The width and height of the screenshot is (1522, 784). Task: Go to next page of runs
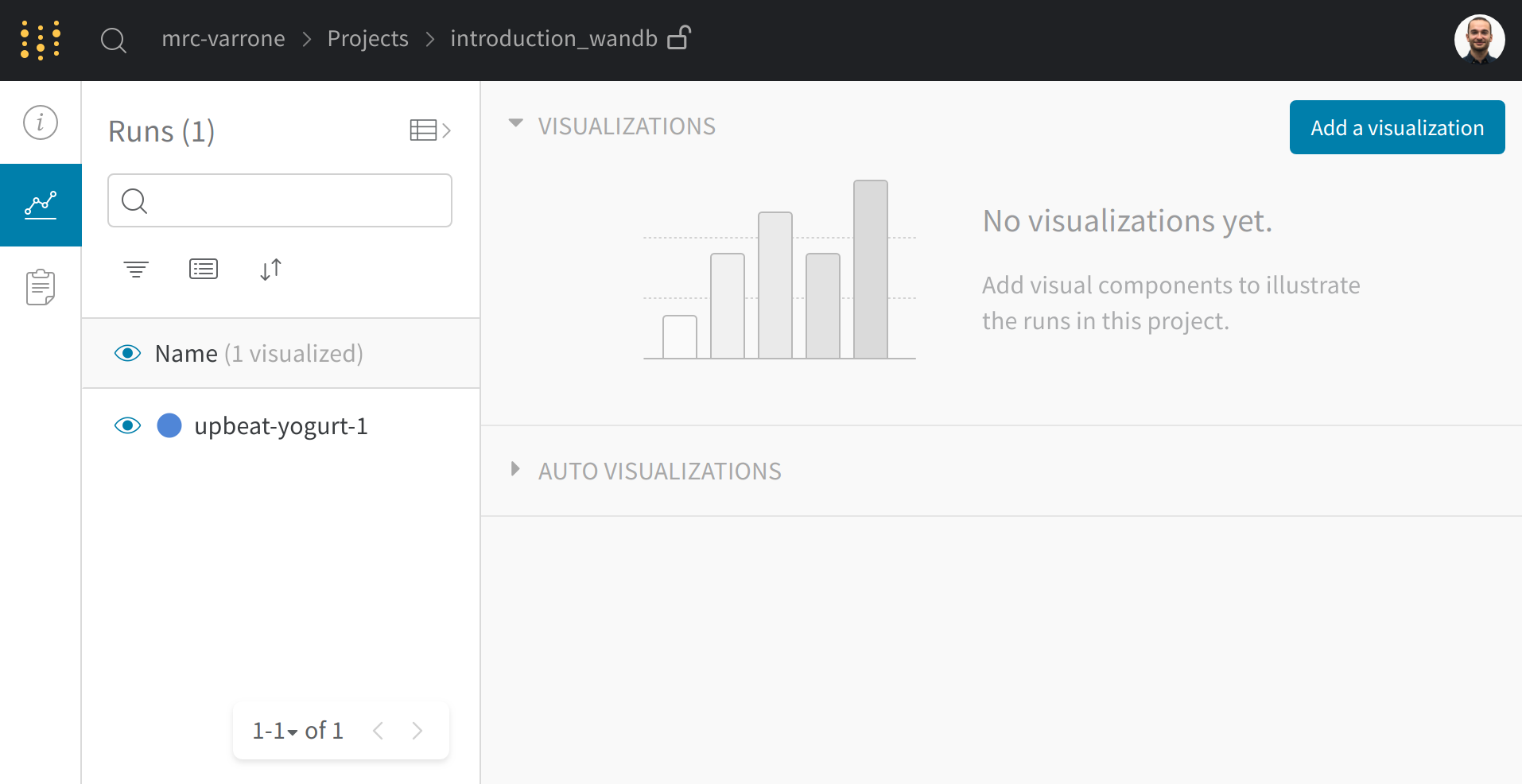(x=417, y=731)
